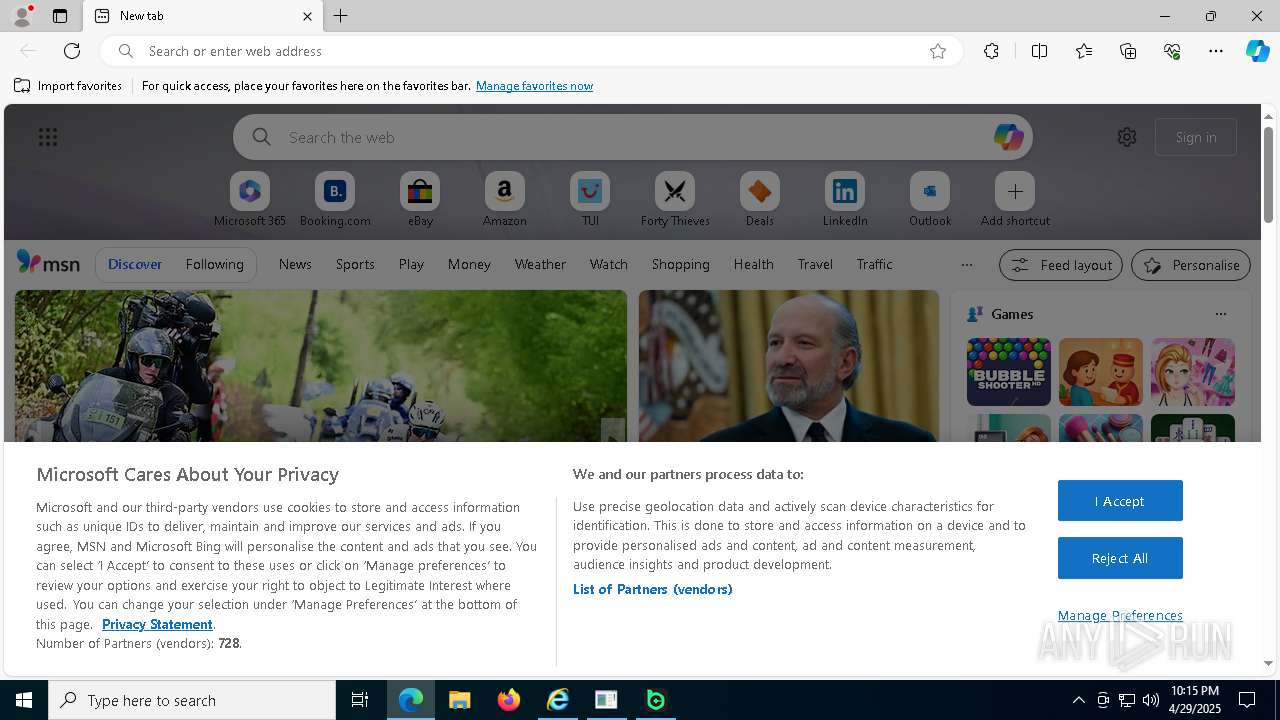Open Settings and more menu
The width and height of the screenshot is (1280, 720).
[1216, 51]
